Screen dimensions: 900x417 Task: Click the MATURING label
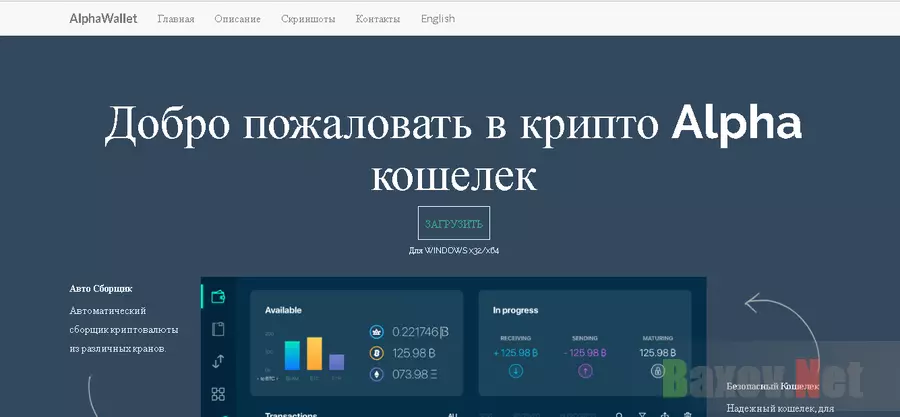pos(658,338)
